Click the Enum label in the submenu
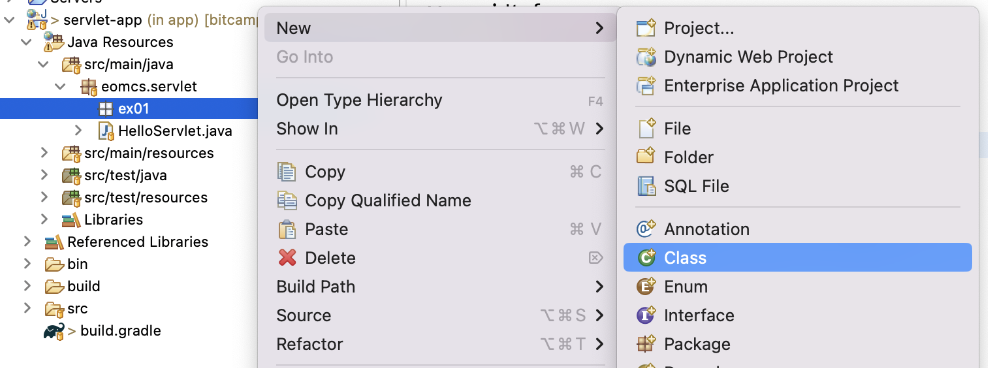The width and height of the screenshot is (988, 368). point(686,287)
